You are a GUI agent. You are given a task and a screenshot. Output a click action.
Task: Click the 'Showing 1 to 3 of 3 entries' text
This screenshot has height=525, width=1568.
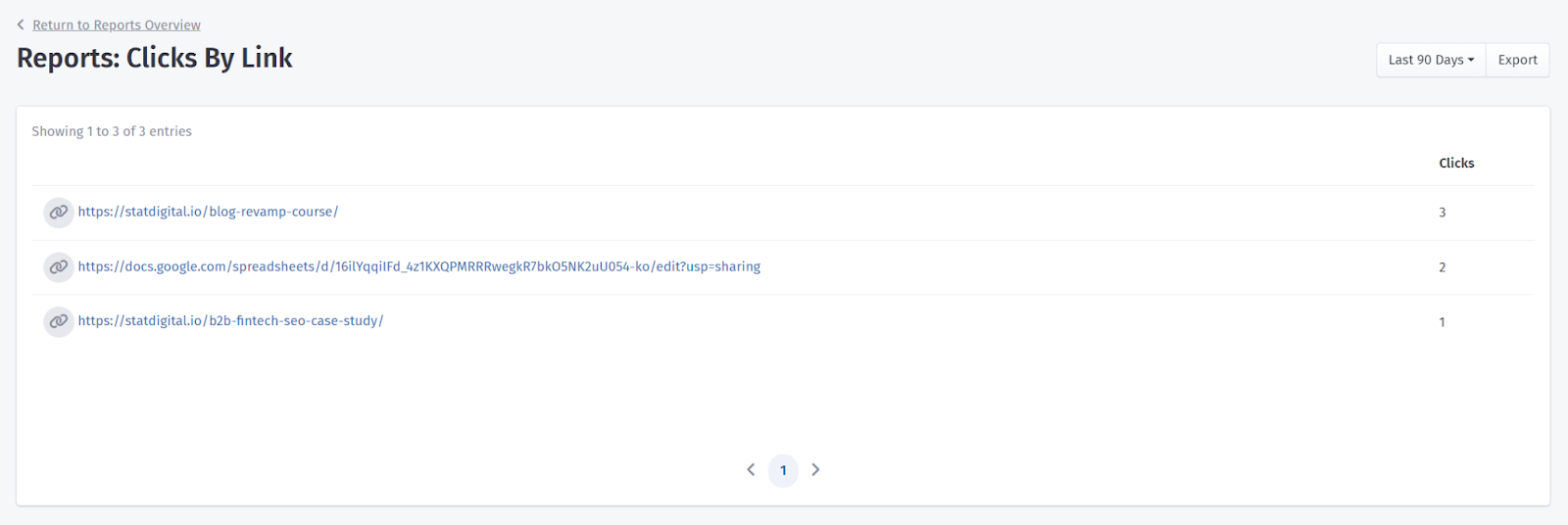point(112,131)
